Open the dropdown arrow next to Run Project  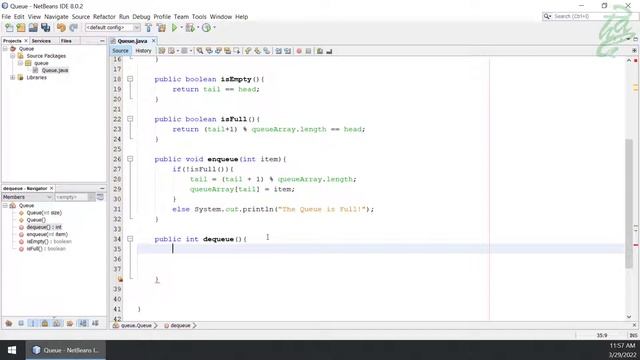182,28
